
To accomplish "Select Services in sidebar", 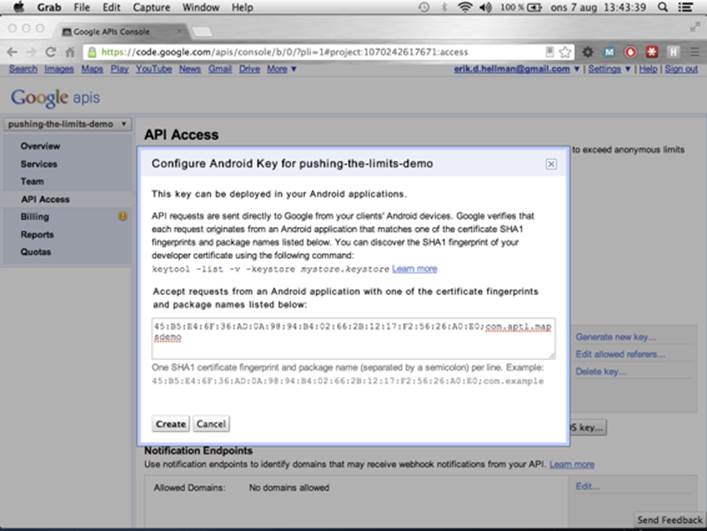I will point(39,164).
